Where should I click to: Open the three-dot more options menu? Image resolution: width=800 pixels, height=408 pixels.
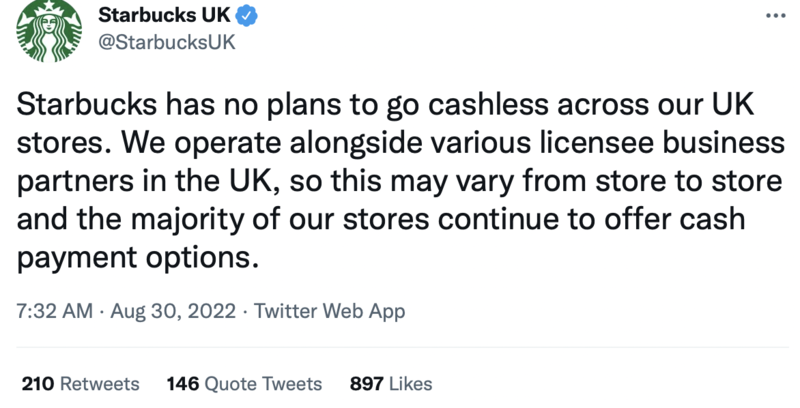tap(775, 16)
